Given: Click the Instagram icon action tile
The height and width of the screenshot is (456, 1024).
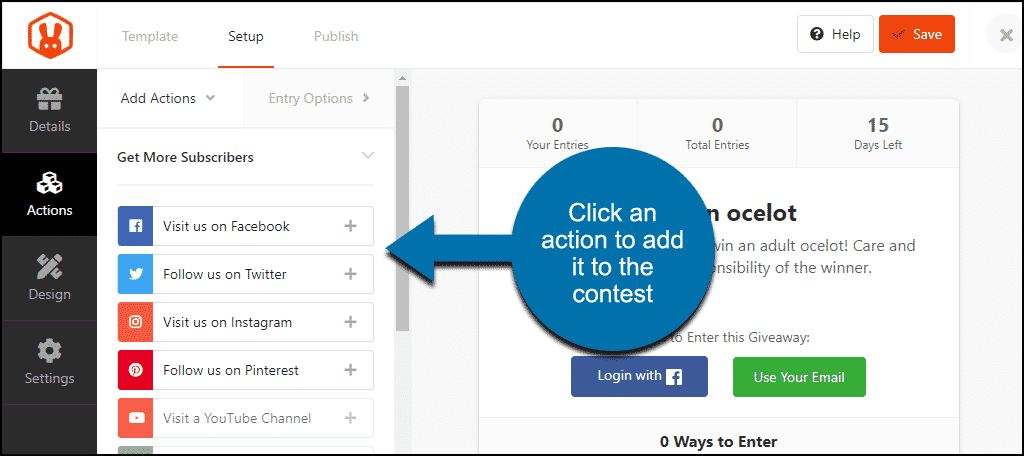Looking at the screenshot, I should coord(135,322).
